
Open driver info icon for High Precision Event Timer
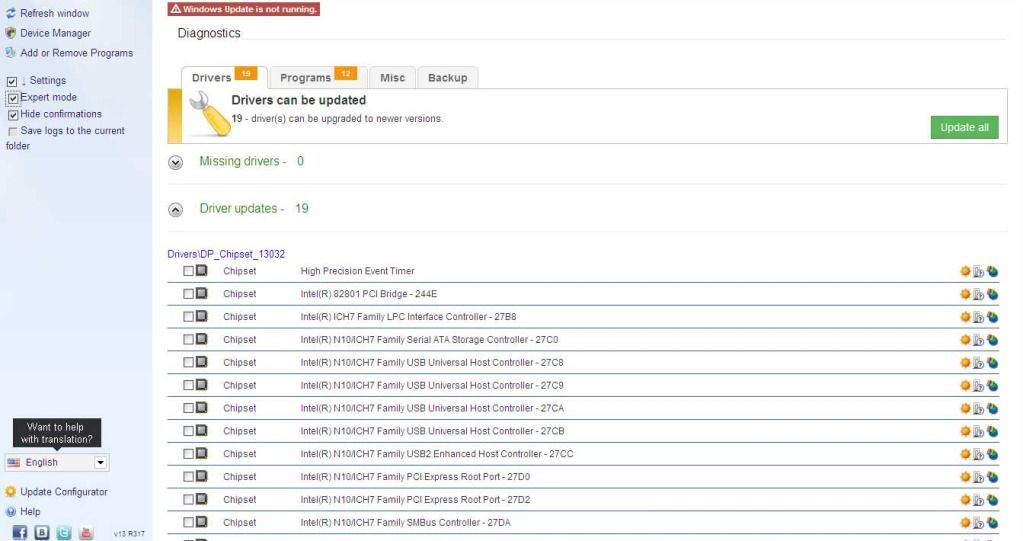click(x=979, y=271)
